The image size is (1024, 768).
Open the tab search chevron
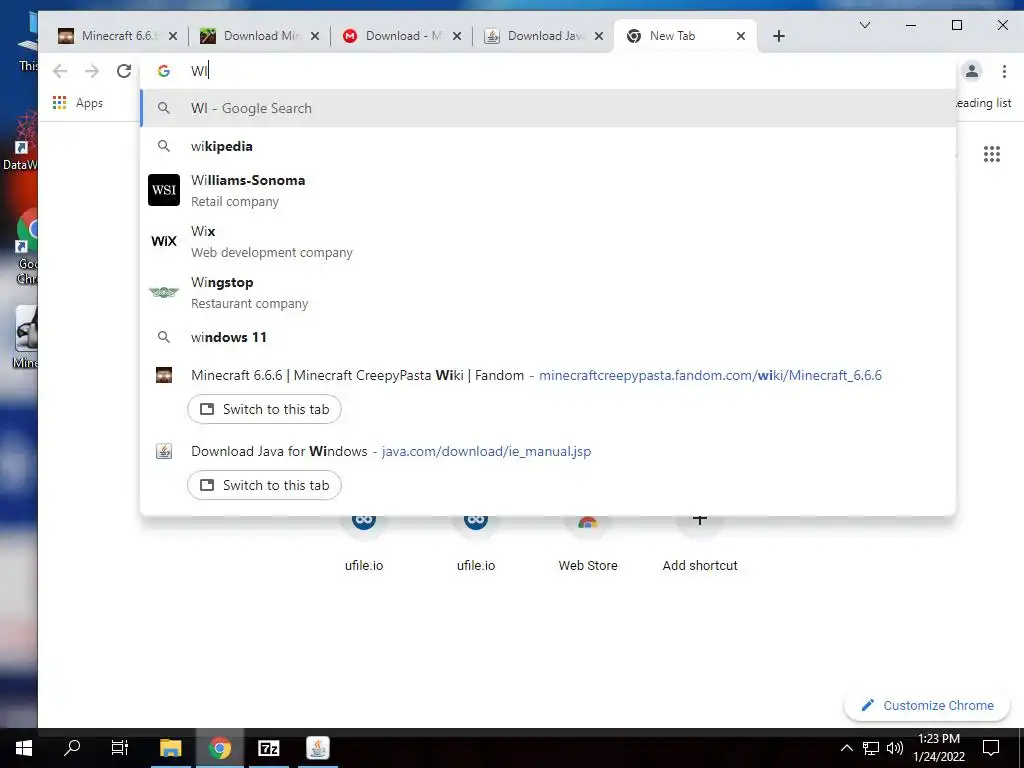point(865,25)
